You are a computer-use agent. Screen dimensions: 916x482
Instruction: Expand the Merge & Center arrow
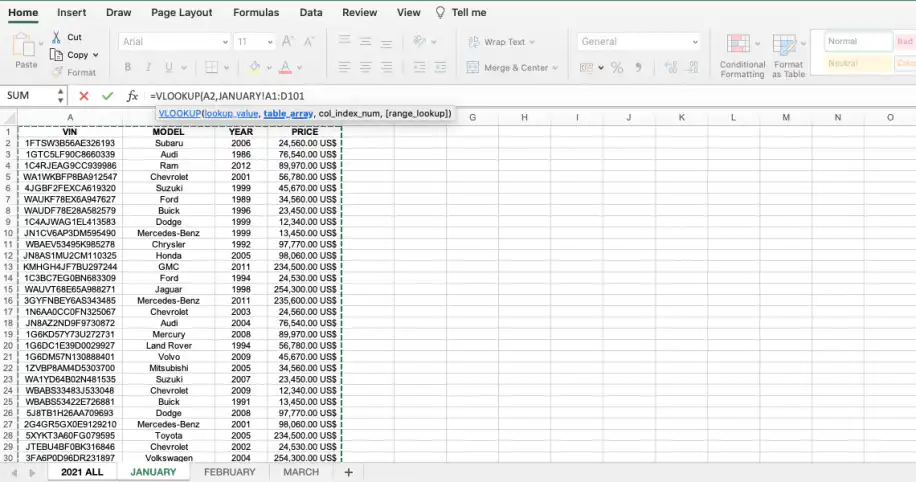555,68
